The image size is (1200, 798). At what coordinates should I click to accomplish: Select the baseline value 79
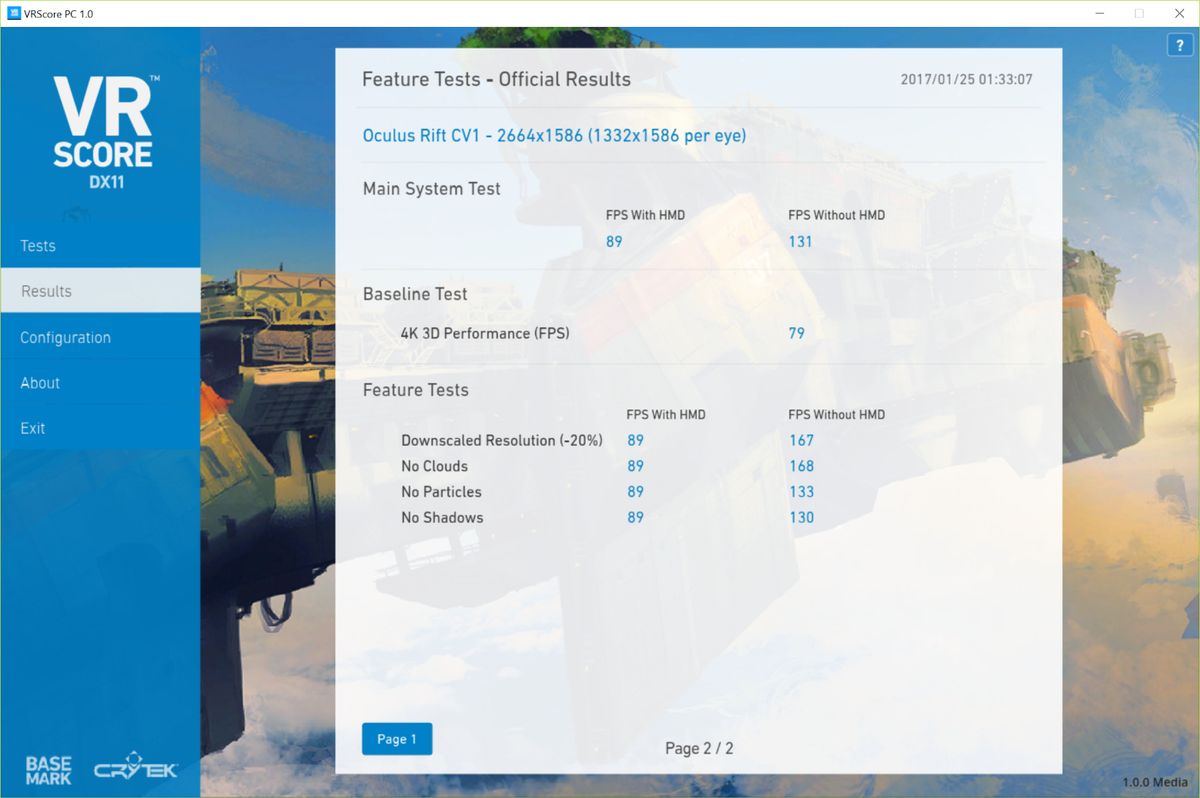[796, 333]
